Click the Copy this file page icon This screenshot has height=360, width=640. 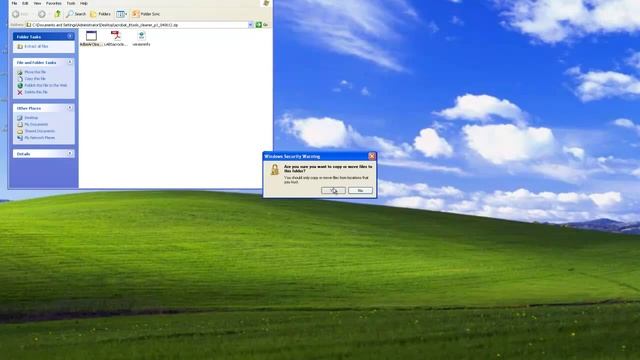pos(20,78)
